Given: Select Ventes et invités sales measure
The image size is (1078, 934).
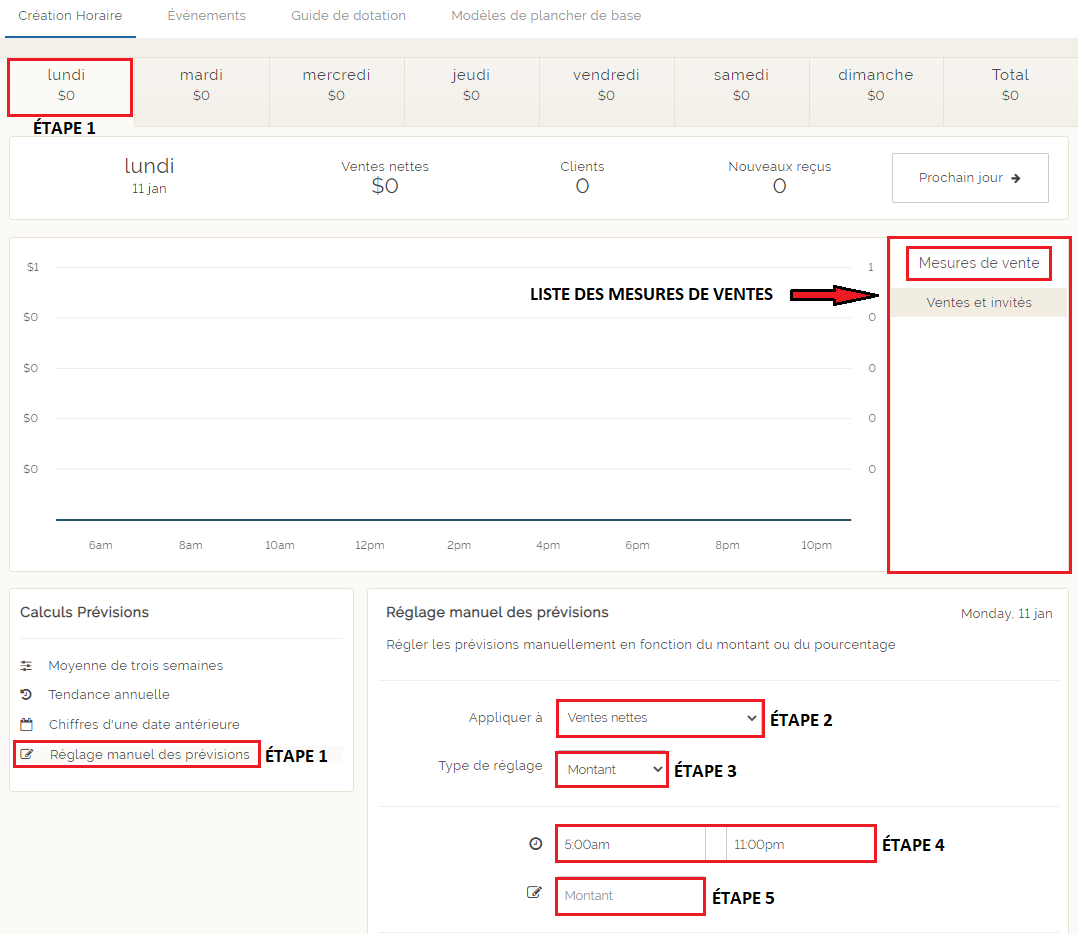Looking at the screenshot, I should click(x=978, y=303).
